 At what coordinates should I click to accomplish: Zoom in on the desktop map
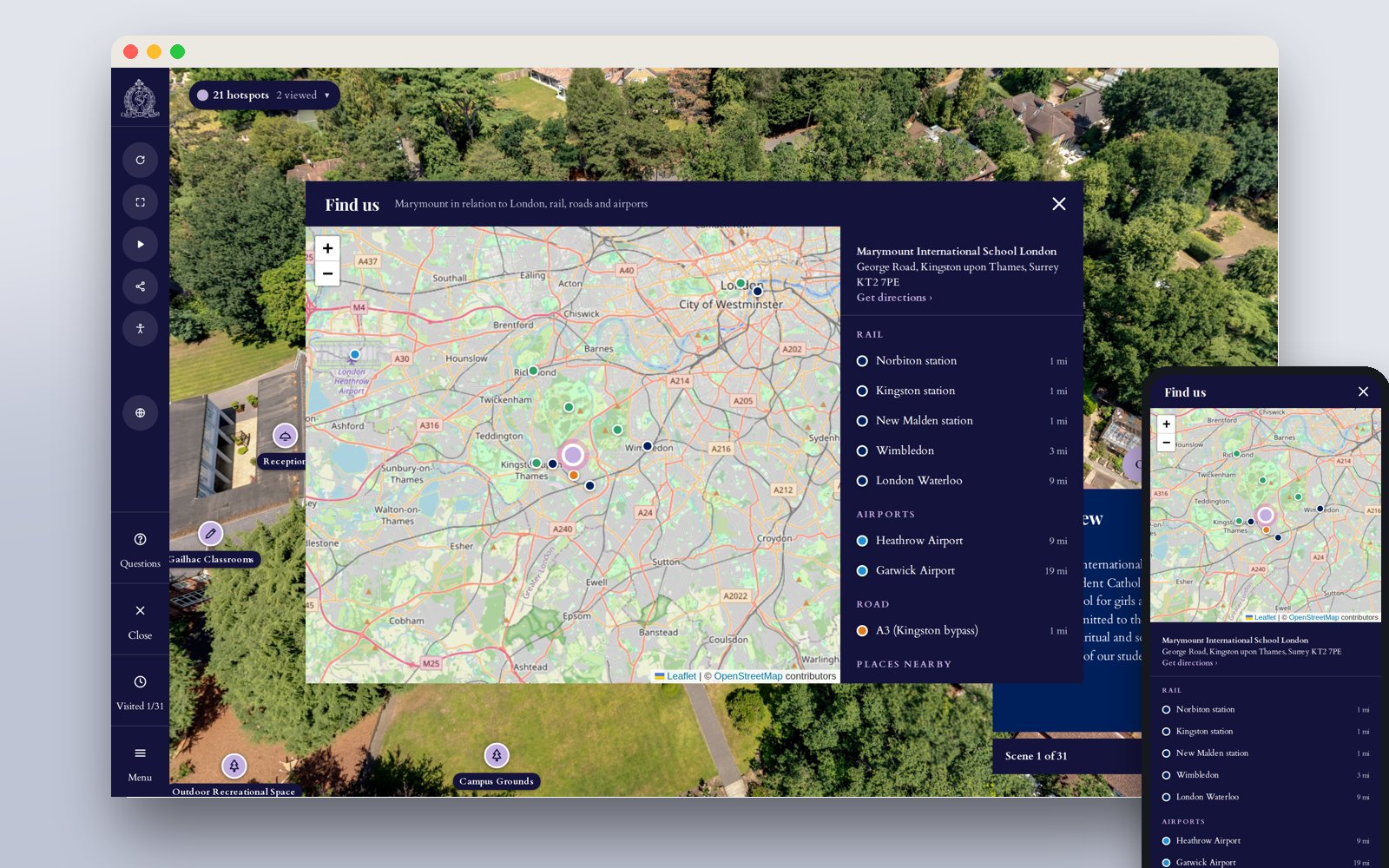(327, 248)
